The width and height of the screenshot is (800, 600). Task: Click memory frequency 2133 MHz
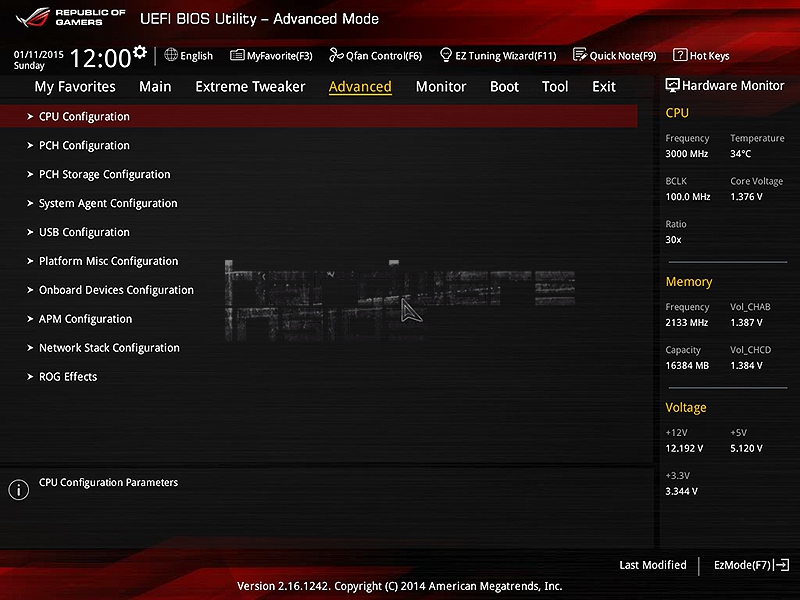point(687,322)
